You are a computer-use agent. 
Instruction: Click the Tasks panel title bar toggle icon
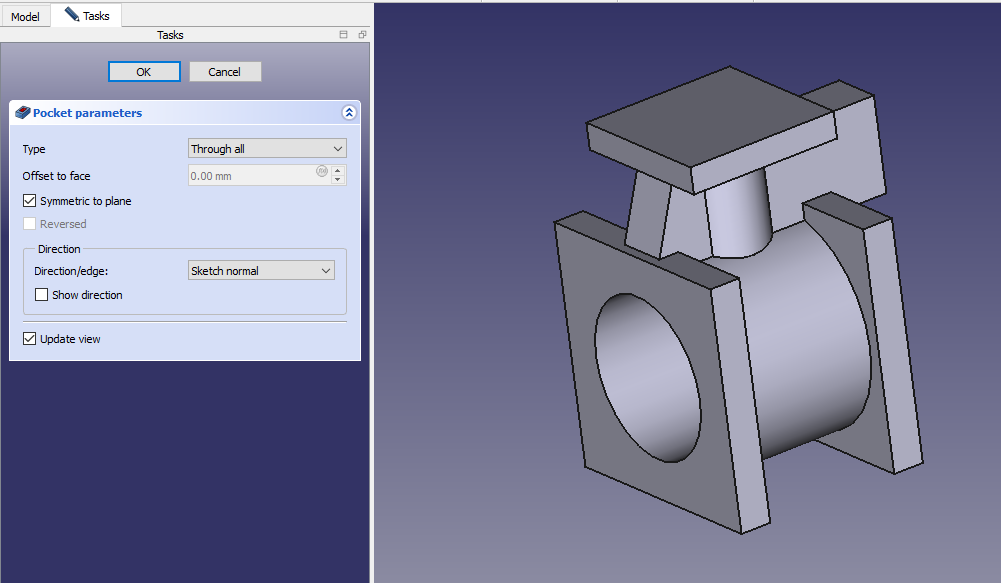click(x=343, y=35)
